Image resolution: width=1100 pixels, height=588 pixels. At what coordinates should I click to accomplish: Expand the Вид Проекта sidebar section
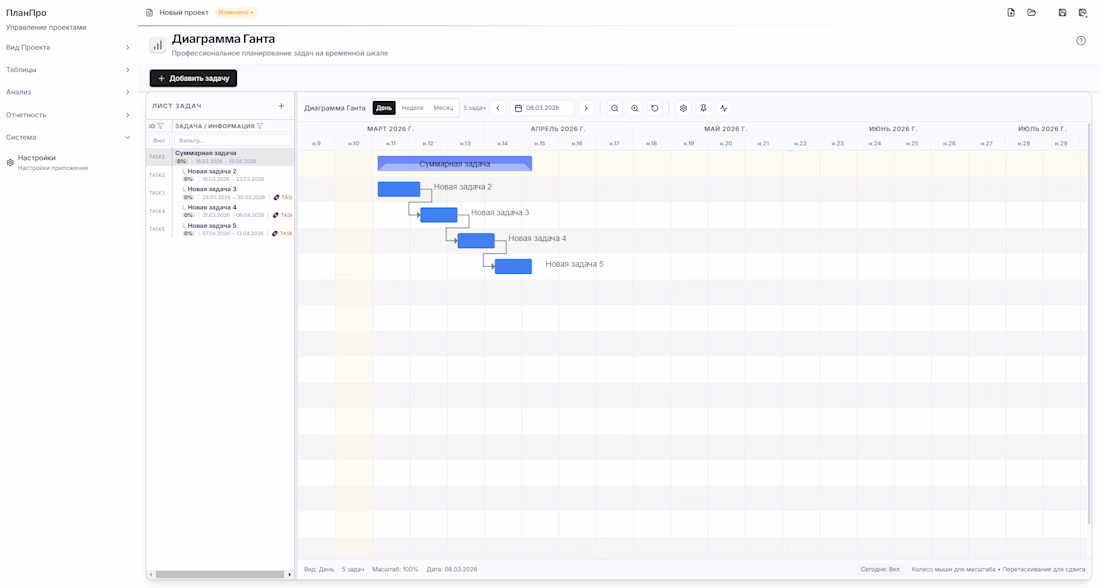click(68, 48)
